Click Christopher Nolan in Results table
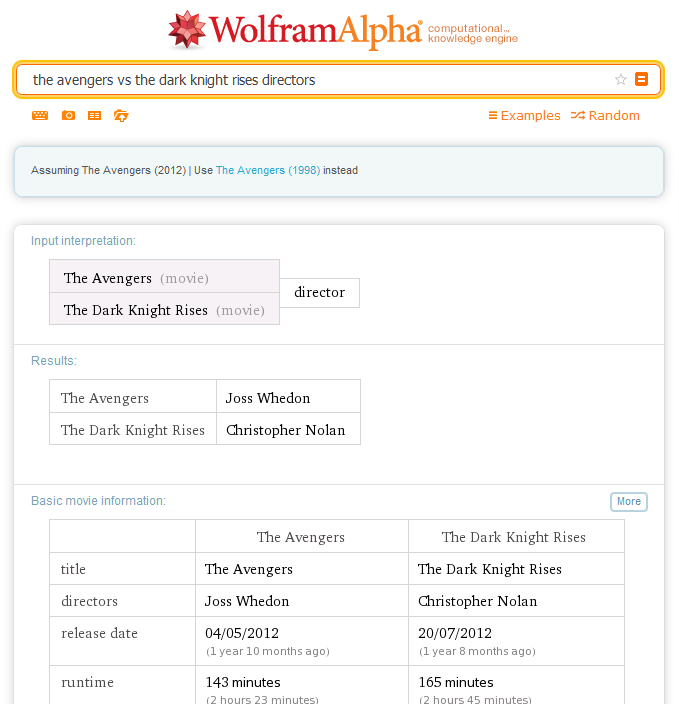The height and width of the screenshot is (704, 679). pos(286,430)
